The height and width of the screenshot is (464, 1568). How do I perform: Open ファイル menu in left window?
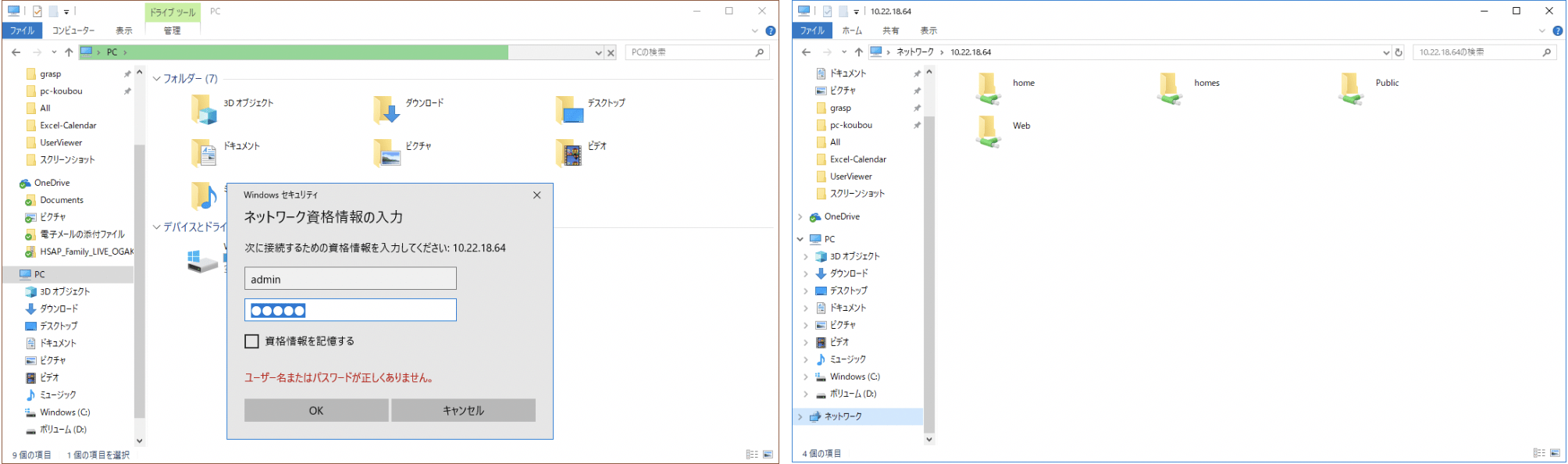click(x=22, y=30)
